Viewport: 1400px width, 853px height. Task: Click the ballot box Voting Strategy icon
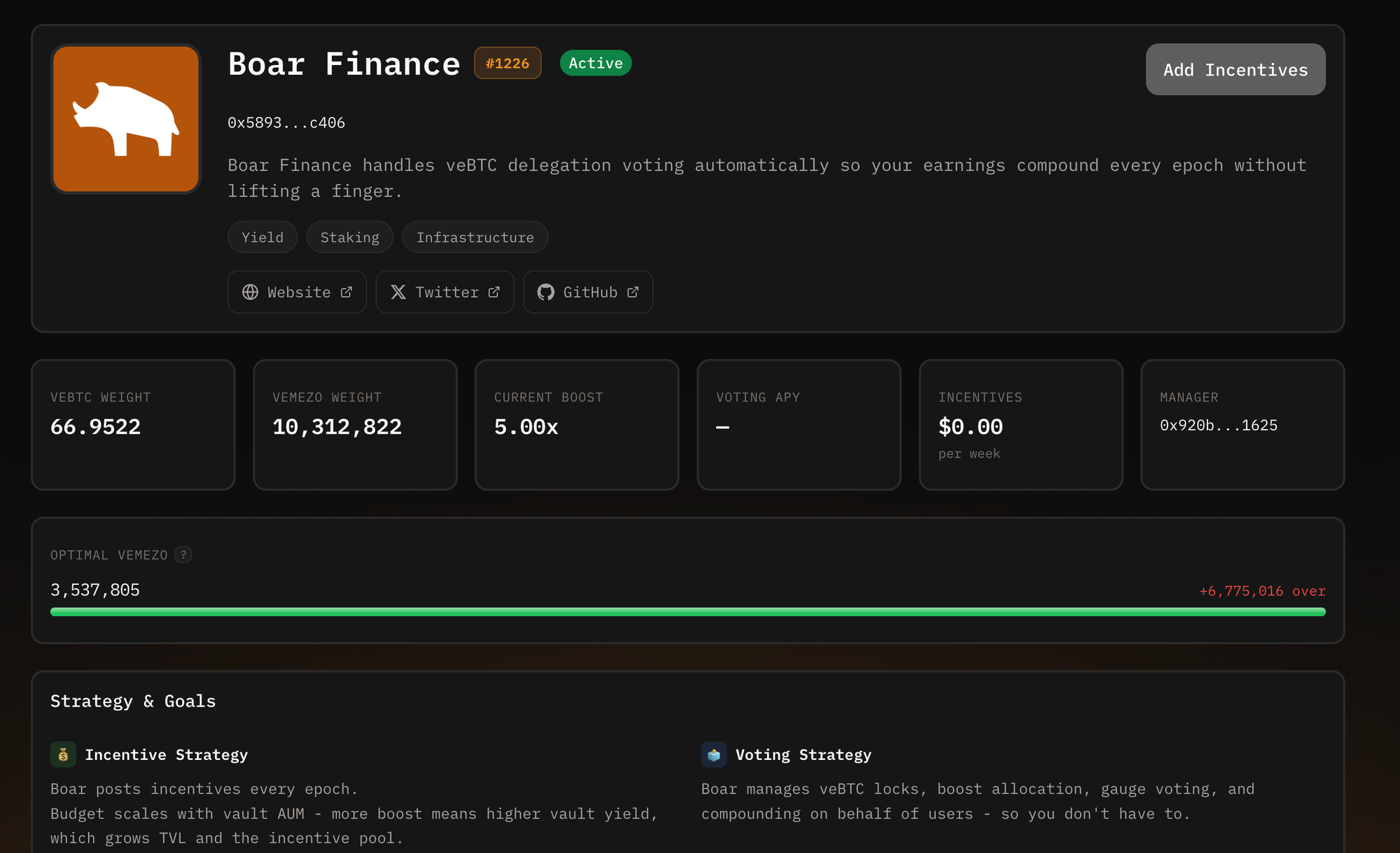tap(713, 754)
